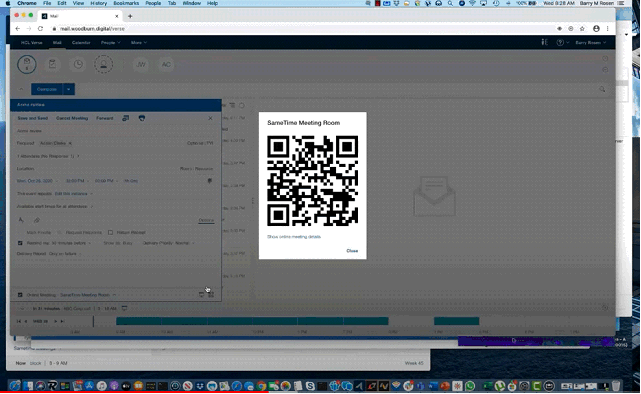Click the QR code icon beside online meeting
Viewport: 641px width, 394px height.
211,295
